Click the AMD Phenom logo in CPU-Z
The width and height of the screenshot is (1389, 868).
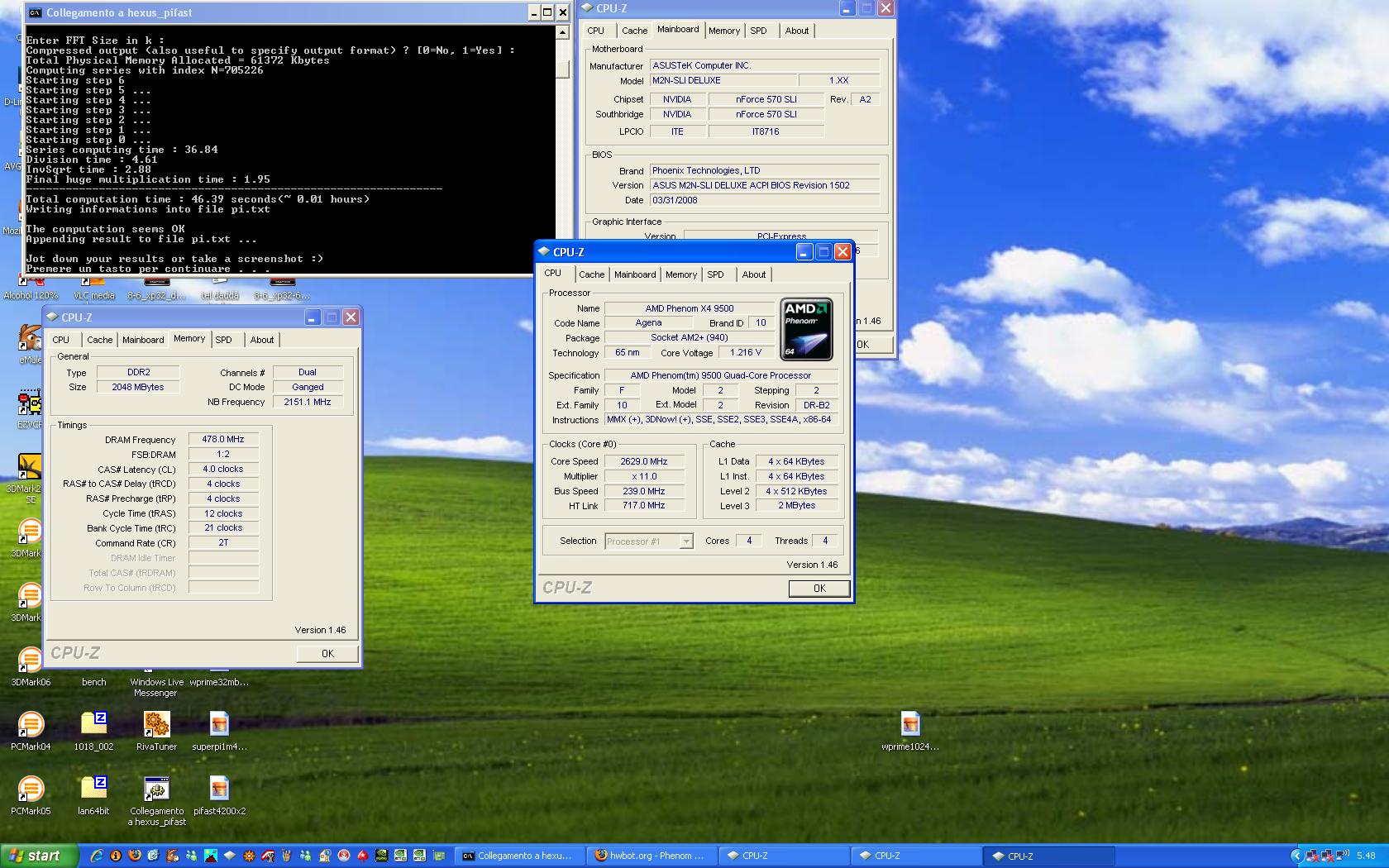(806, 329)
